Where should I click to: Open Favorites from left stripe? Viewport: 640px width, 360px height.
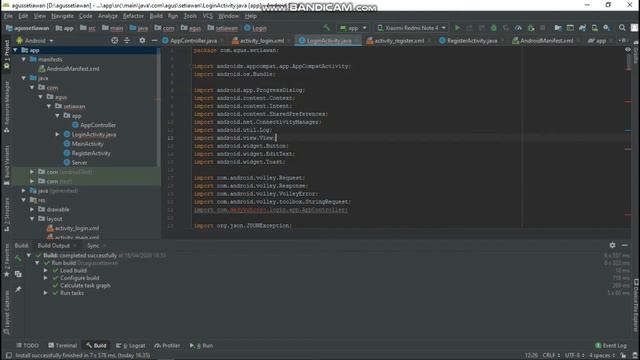(6, 261)
